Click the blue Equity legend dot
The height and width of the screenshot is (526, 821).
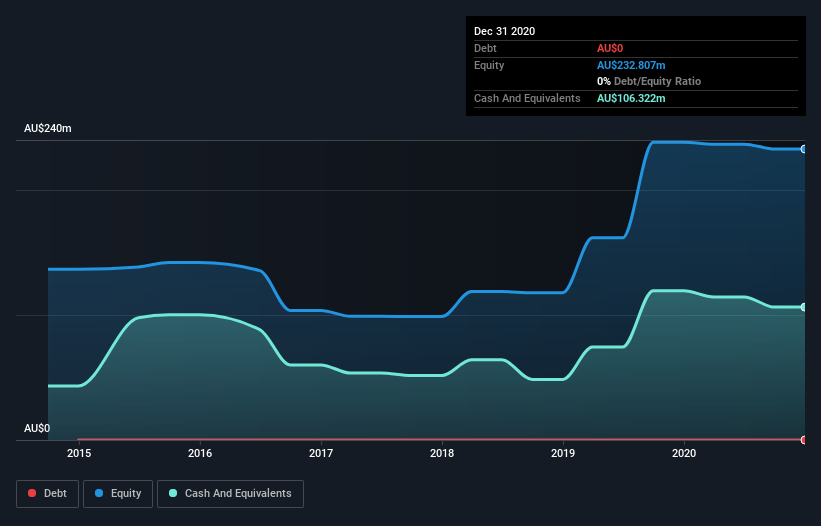[99, 493]
